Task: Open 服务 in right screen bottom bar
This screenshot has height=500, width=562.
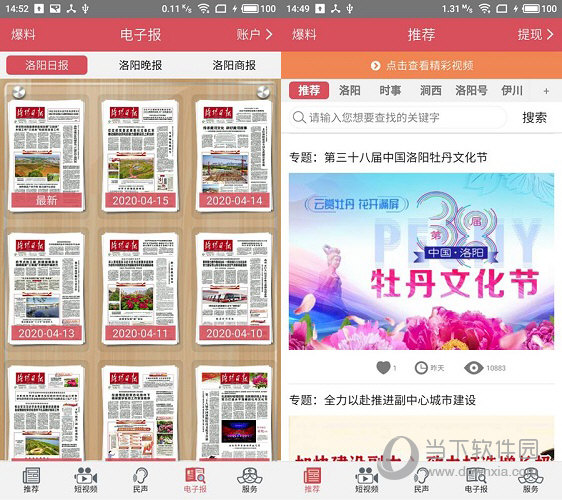Action: [530, 480]
